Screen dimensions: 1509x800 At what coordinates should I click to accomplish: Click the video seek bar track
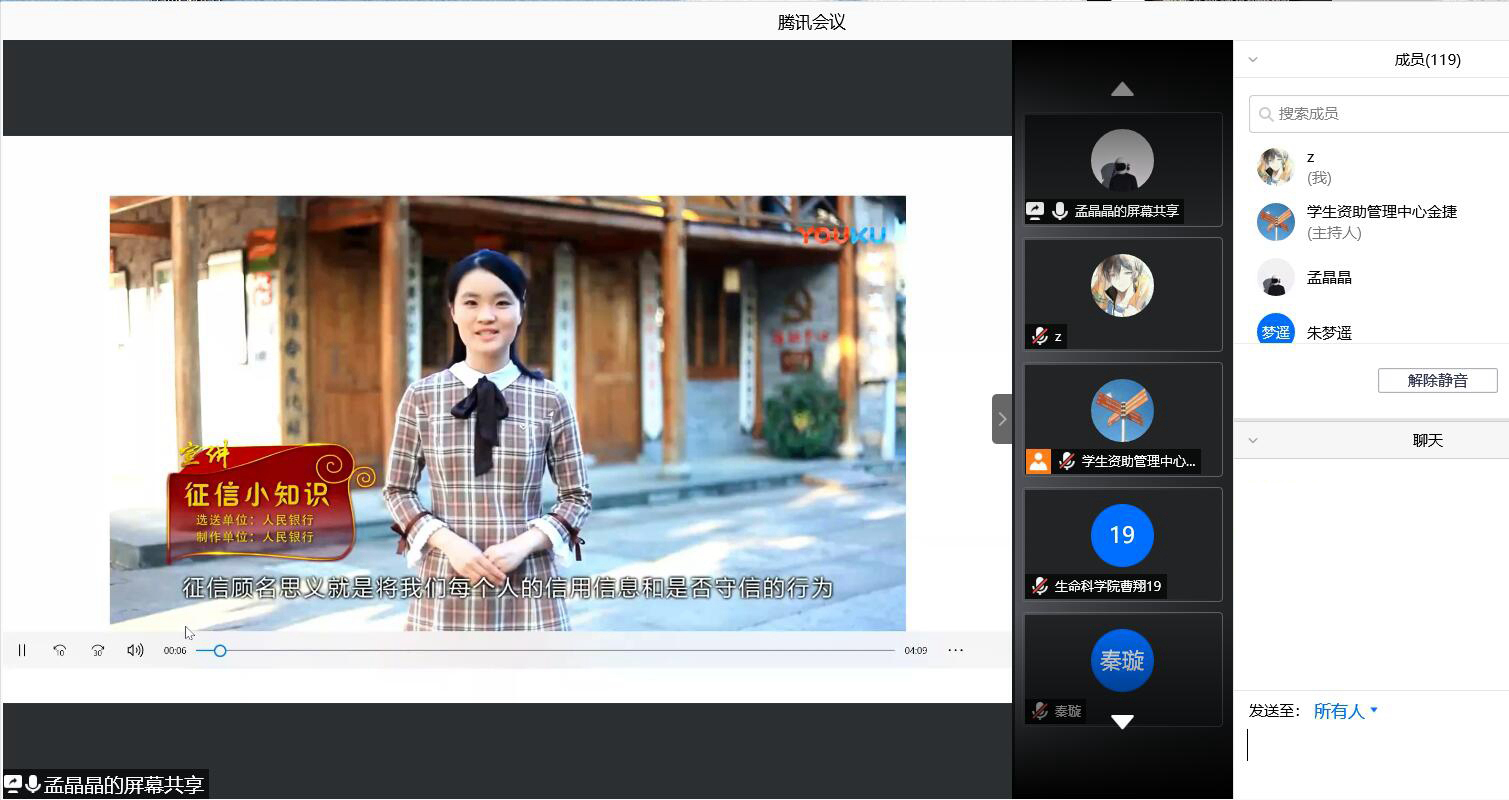[545, 650]
